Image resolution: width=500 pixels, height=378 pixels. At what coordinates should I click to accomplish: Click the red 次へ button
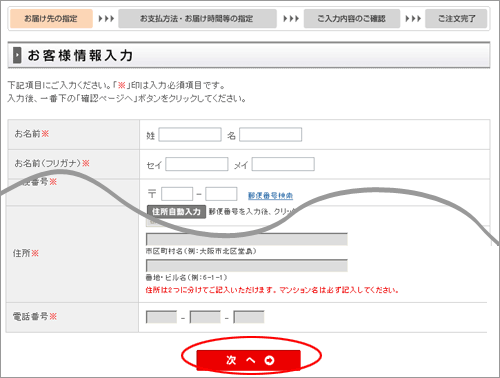coord(249,360)
